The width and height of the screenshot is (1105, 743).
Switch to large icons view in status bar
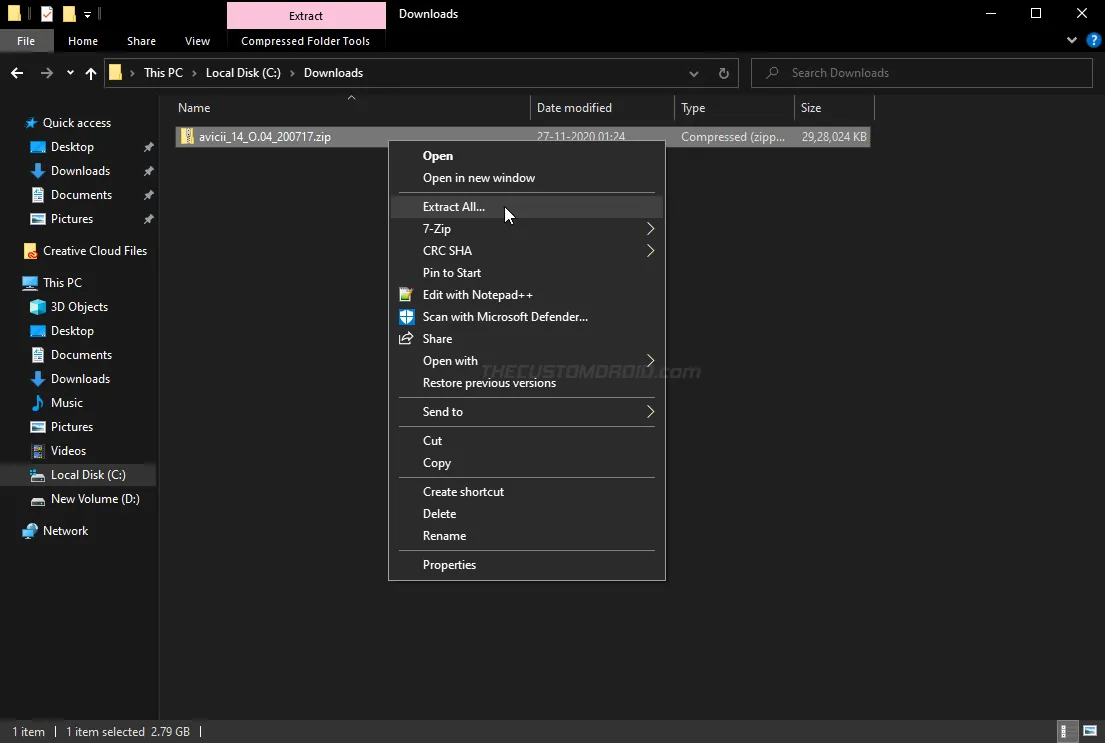[1090, 731]
